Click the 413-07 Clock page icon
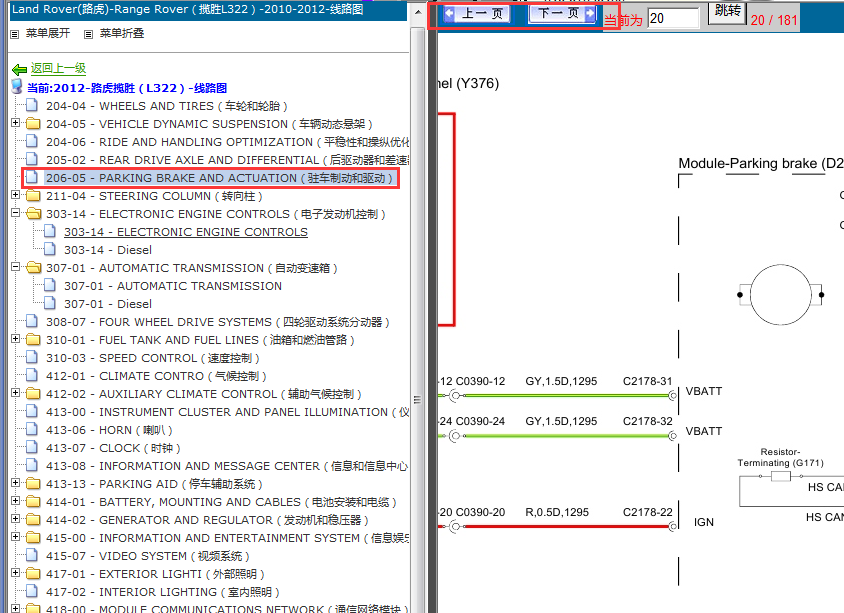 (32, 447)
